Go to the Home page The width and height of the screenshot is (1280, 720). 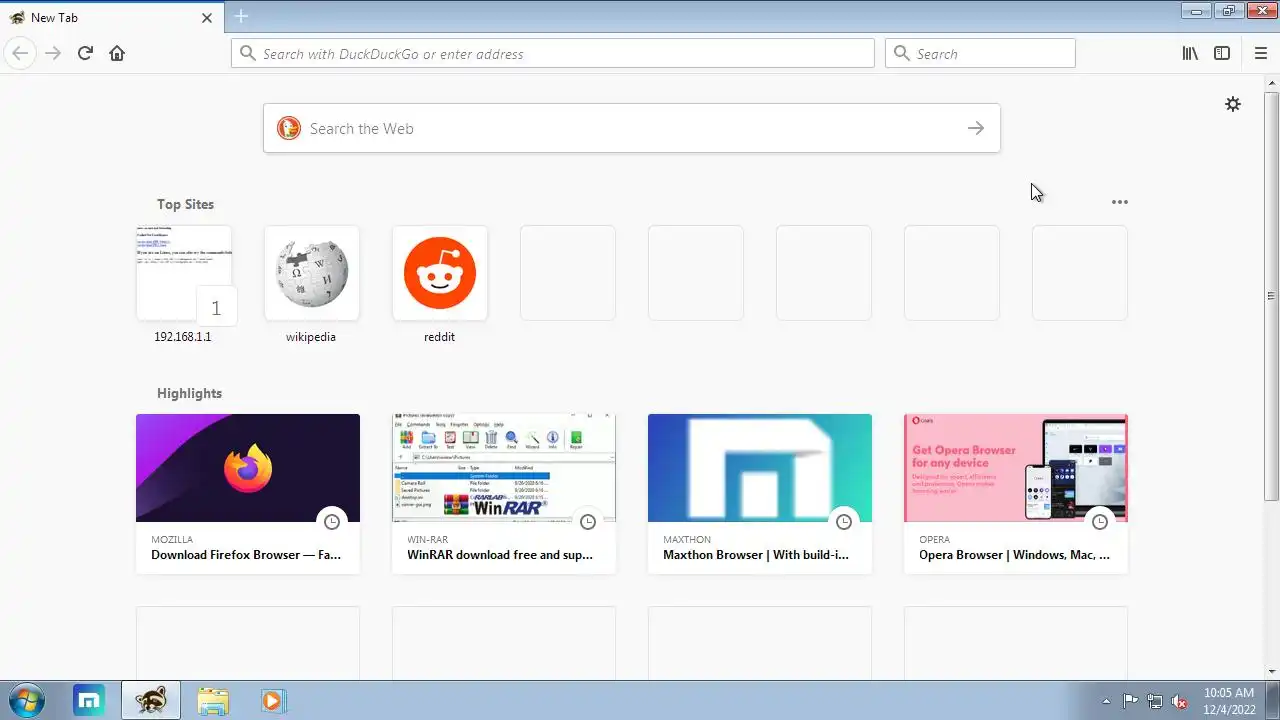(117, 53)
